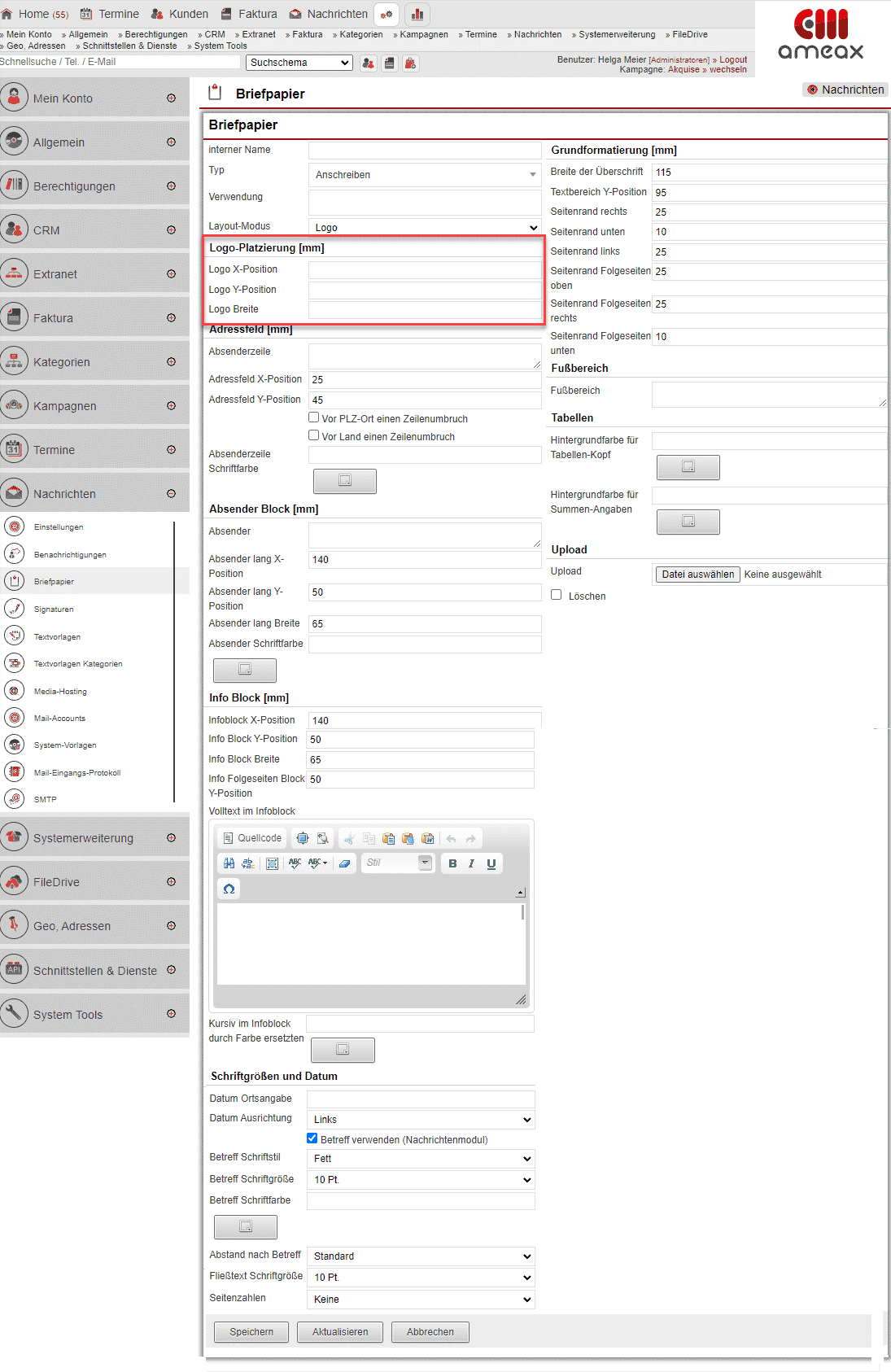Click the Logo X-Position input field
891x1372 pixels.
(424, 270)
